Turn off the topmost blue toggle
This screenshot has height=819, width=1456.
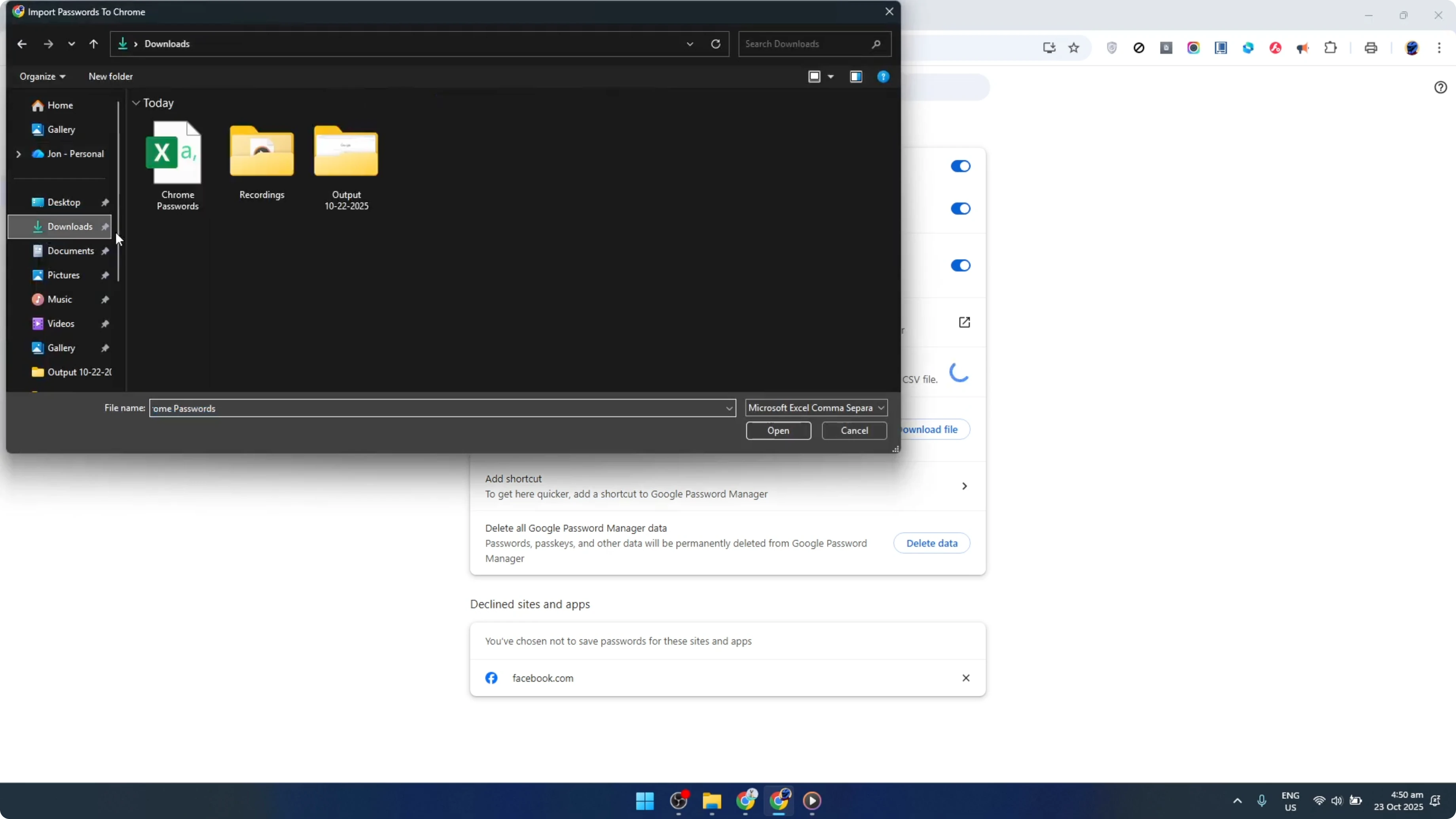coord(960,166)
